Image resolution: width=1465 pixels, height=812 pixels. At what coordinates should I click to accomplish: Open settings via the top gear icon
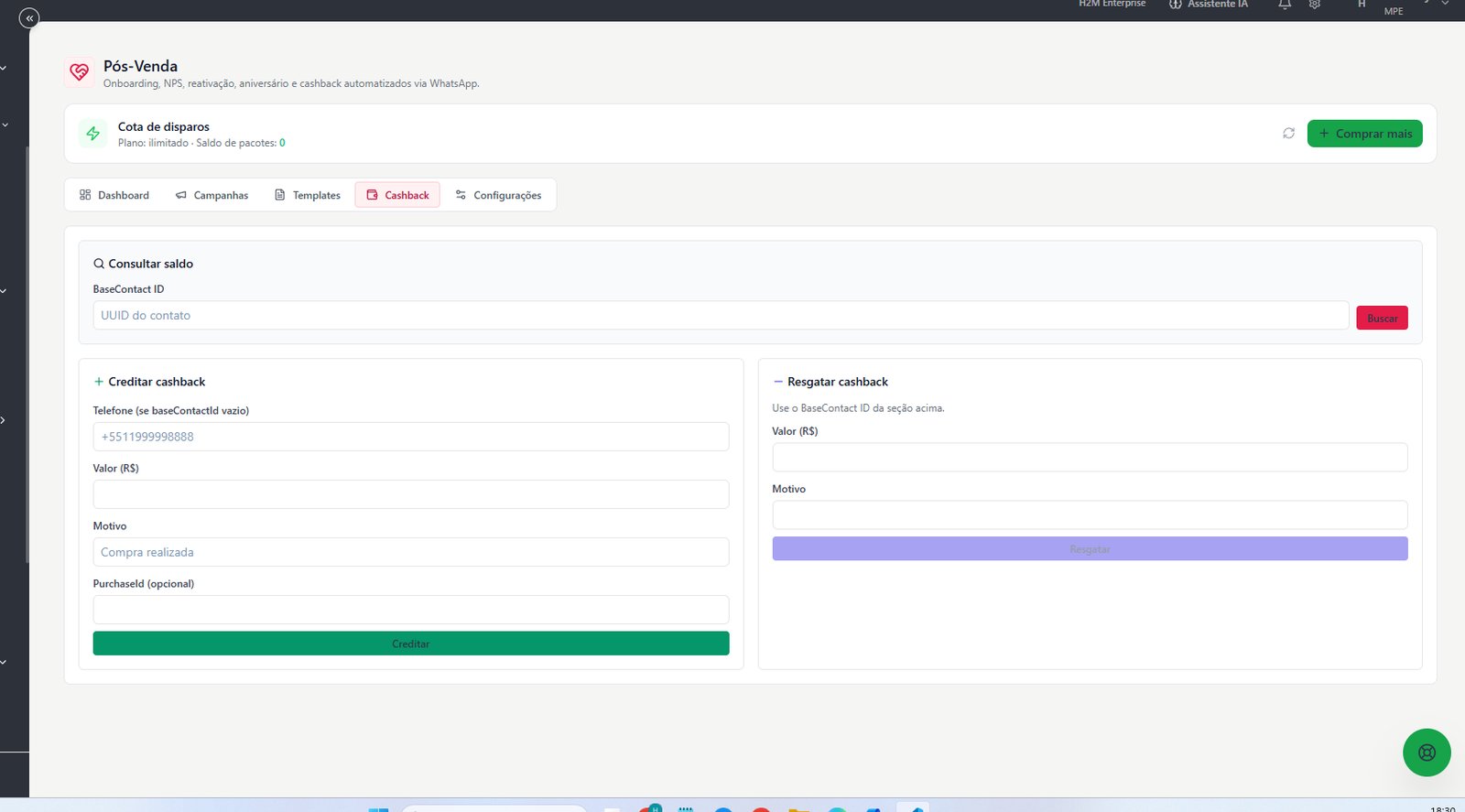coord(1315,5)
